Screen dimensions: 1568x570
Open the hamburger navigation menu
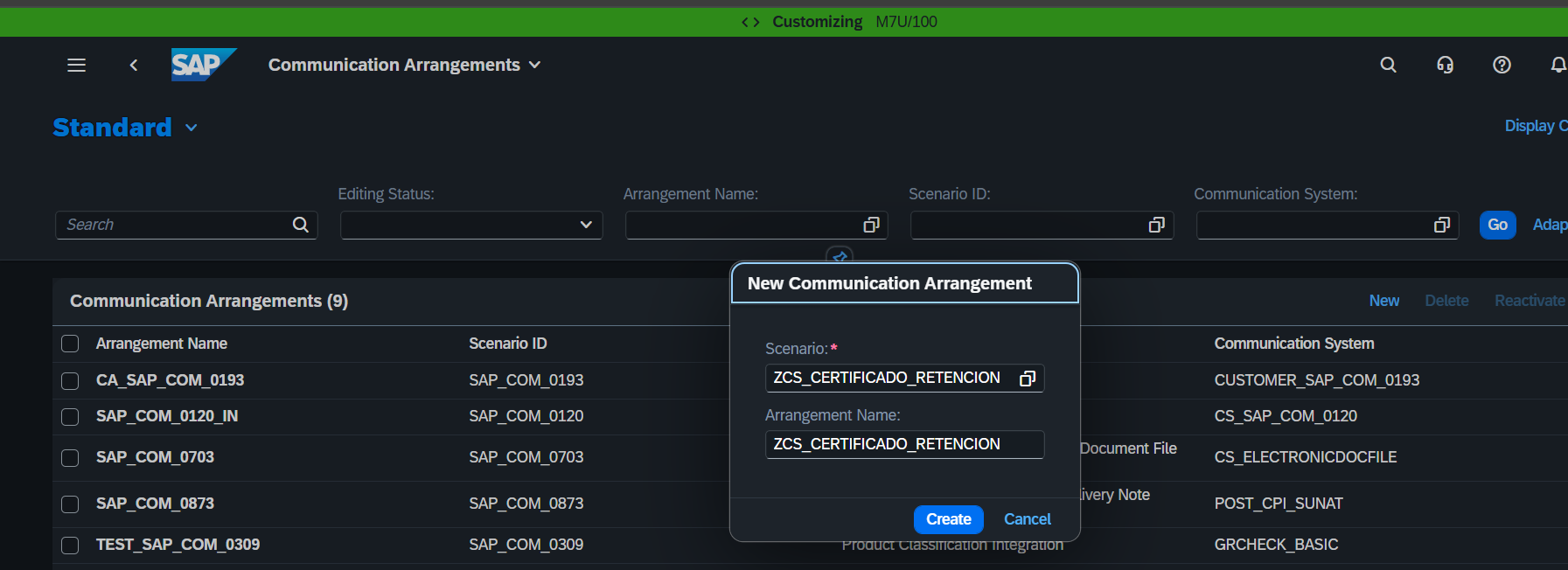click(76, 65)
